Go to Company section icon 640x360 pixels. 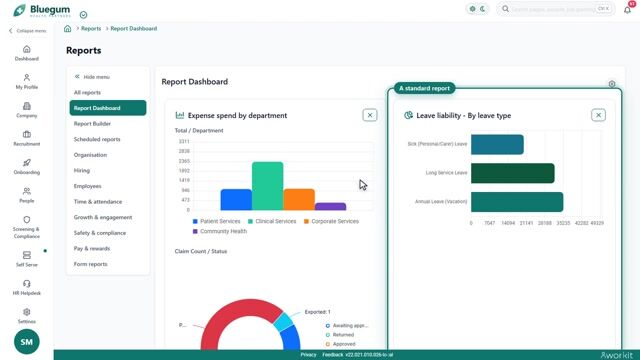27,106
